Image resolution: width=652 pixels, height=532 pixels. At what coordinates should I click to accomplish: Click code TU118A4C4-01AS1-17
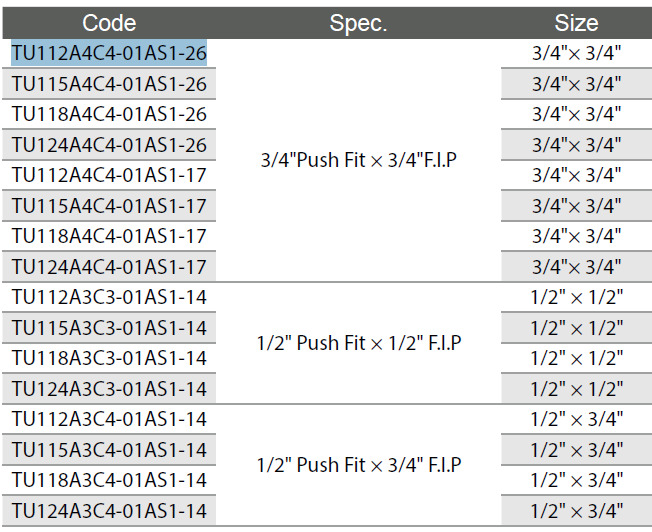pos(109,236)
